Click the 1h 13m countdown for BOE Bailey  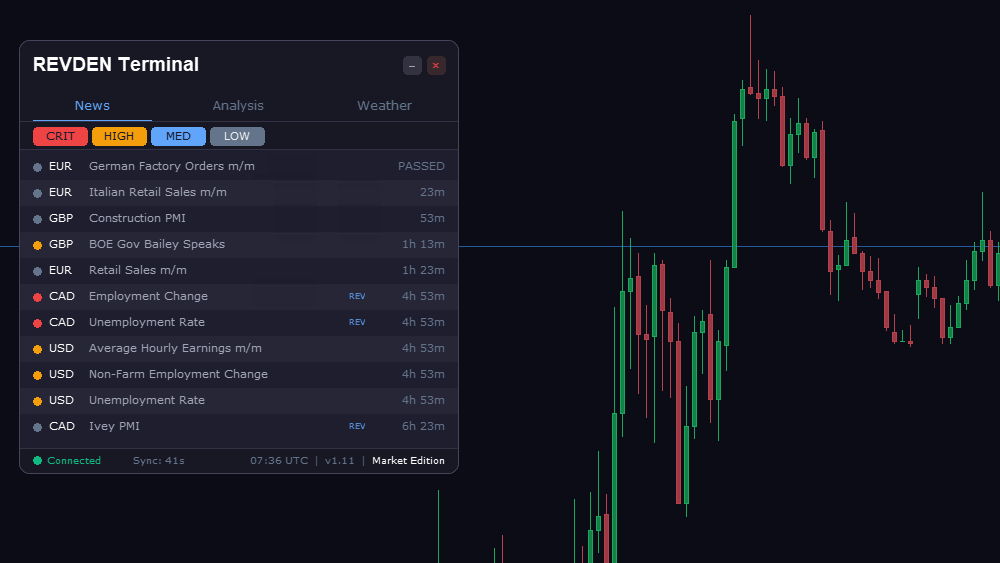click(423, 244)
